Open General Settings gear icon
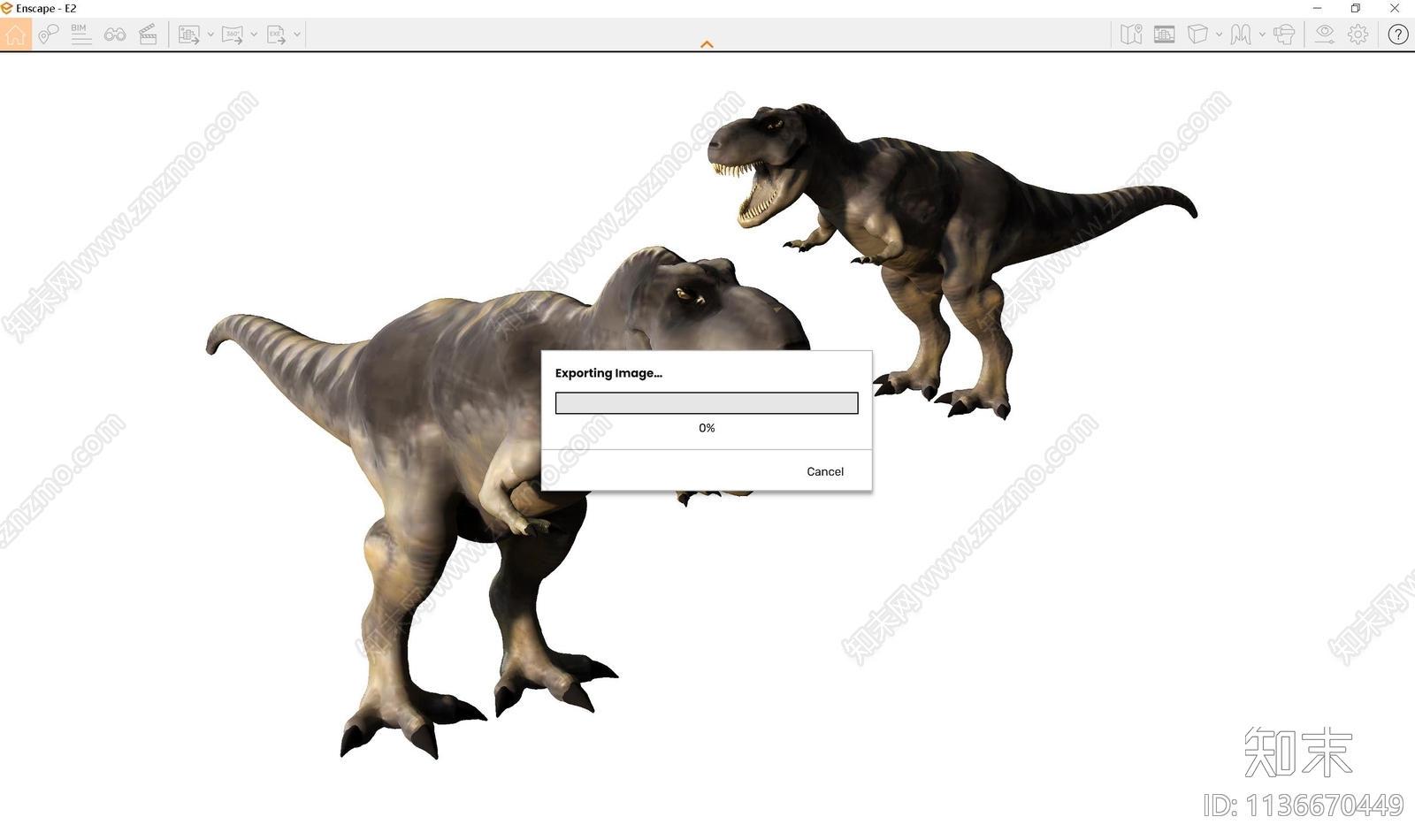This screenshot has width=1415, height=840. pos(1358,34)
